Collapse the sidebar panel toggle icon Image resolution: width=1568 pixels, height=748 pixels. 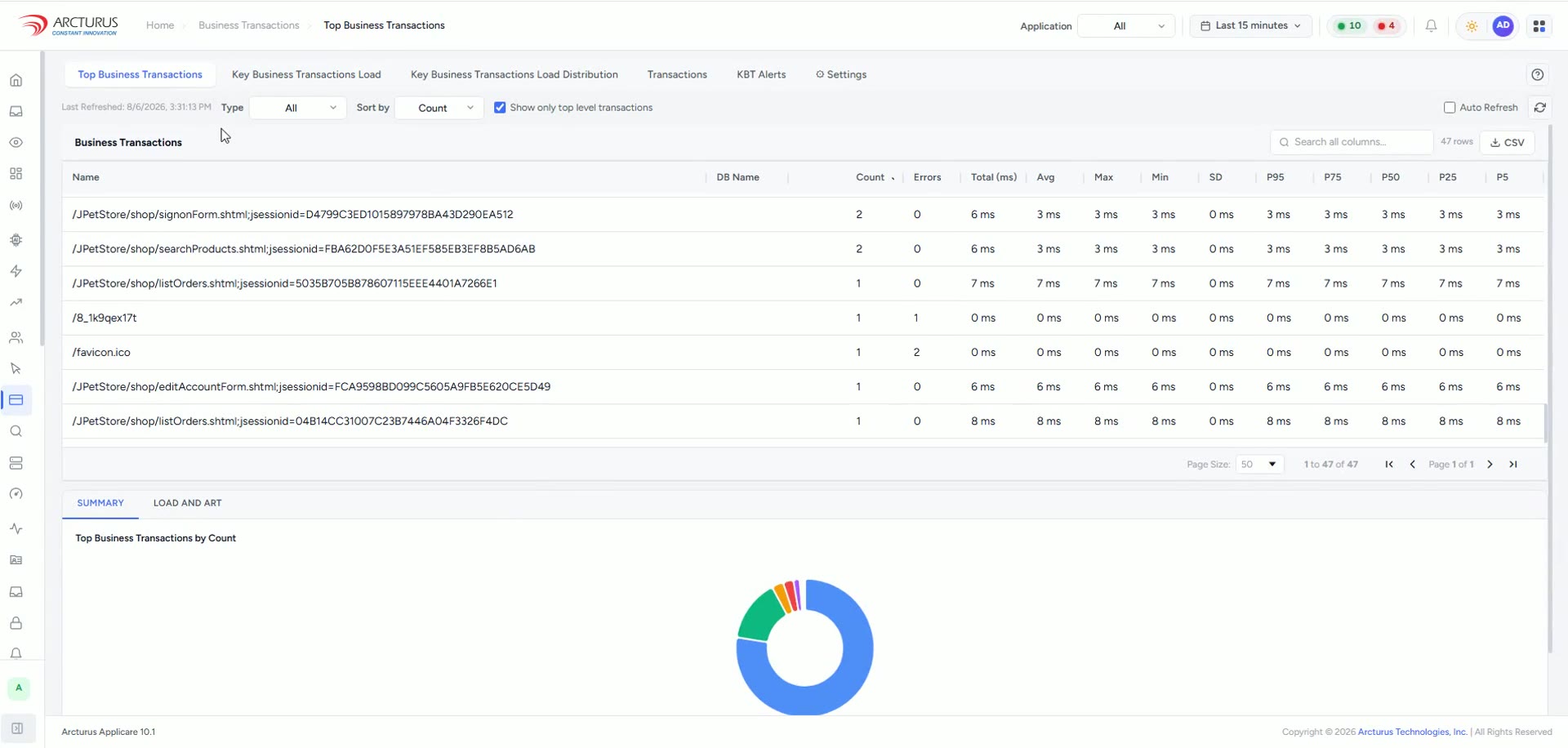point(17,728)
